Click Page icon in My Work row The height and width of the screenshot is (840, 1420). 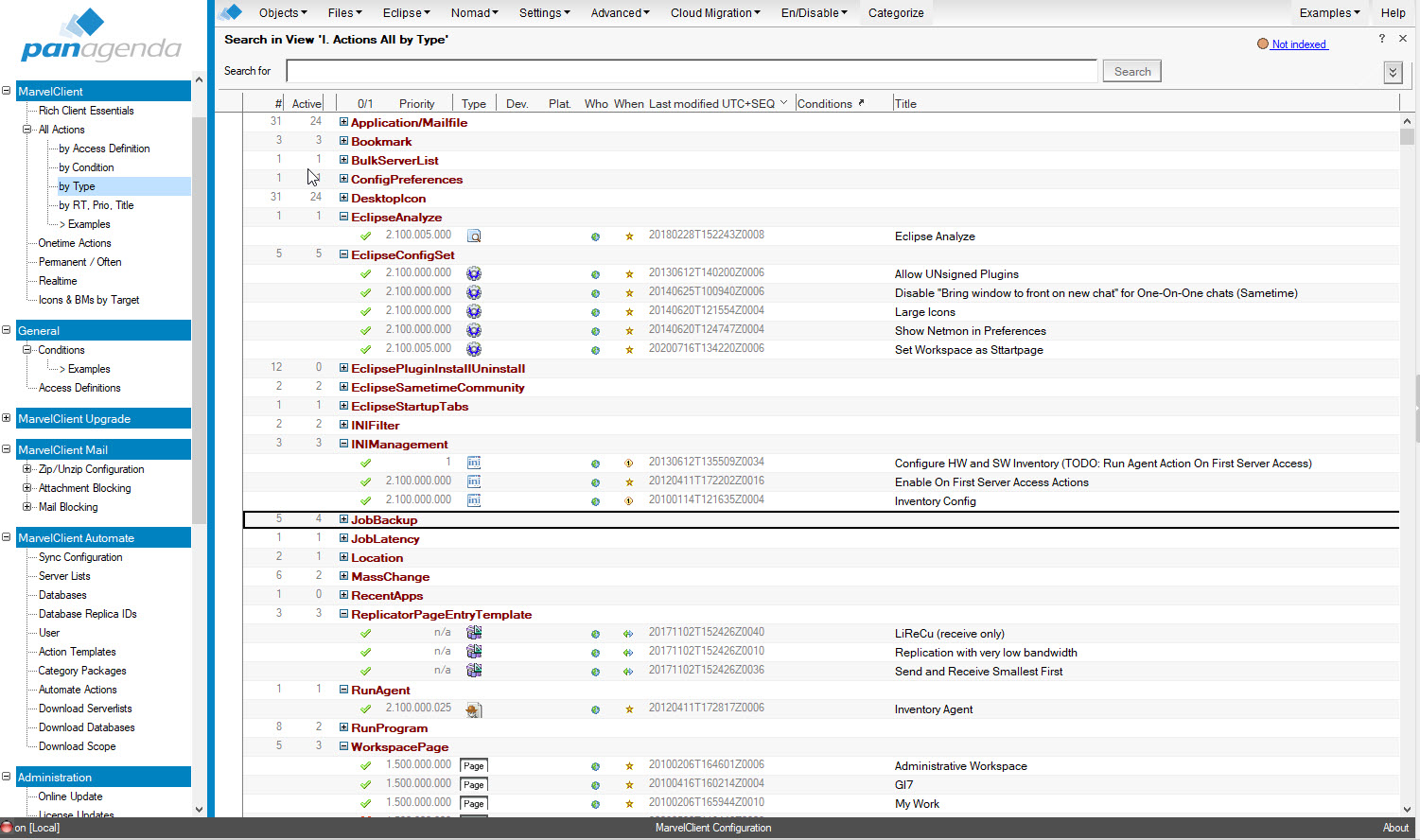pyautogui.click(x=474, y=804)
